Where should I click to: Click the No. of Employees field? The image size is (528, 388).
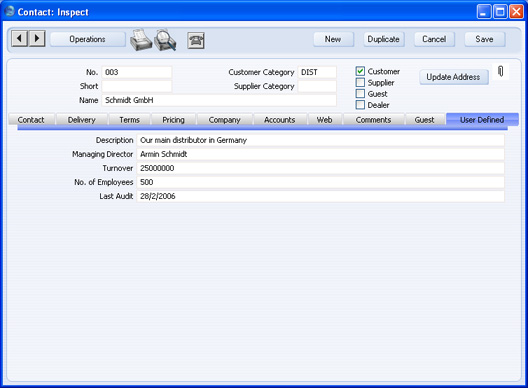(x=320, y=182)
